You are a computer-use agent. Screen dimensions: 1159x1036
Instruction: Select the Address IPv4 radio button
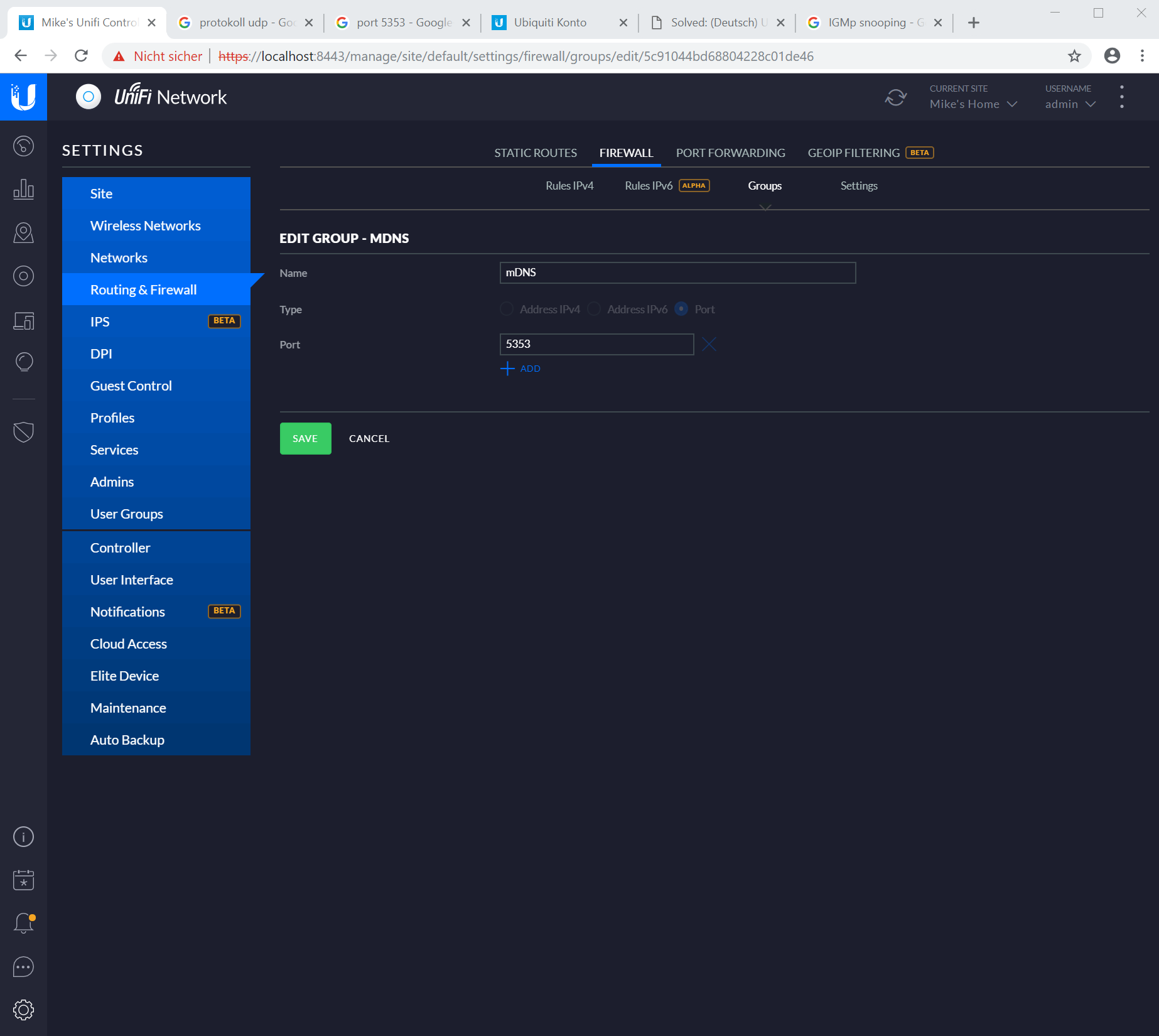pyautogui.click(x=507, y=309)
